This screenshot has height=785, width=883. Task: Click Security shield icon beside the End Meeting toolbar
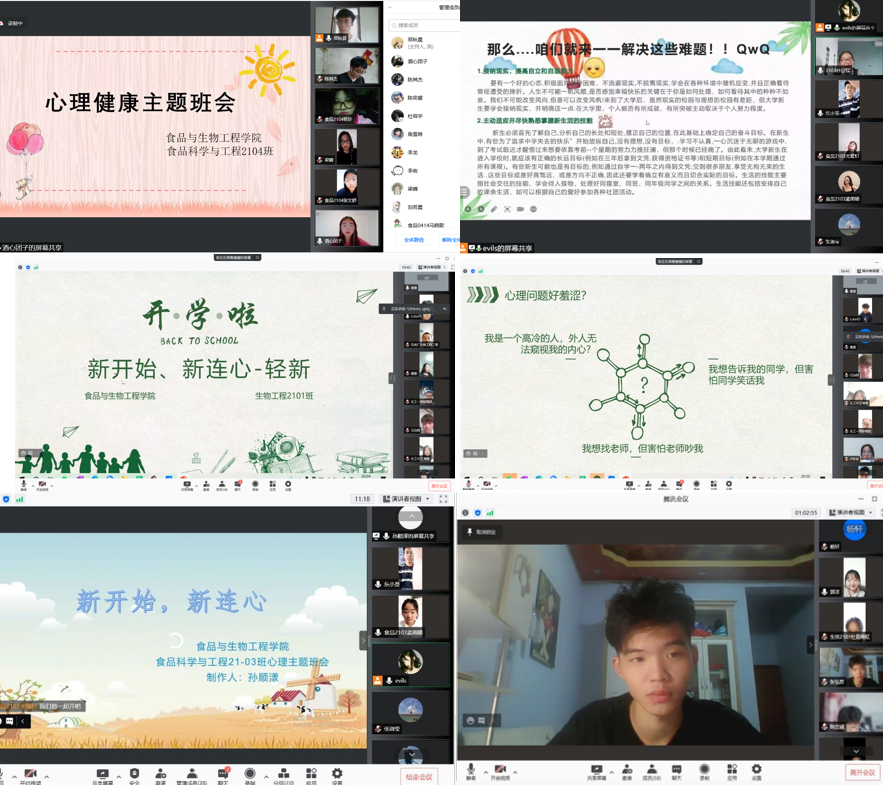[x=134, y=775]
